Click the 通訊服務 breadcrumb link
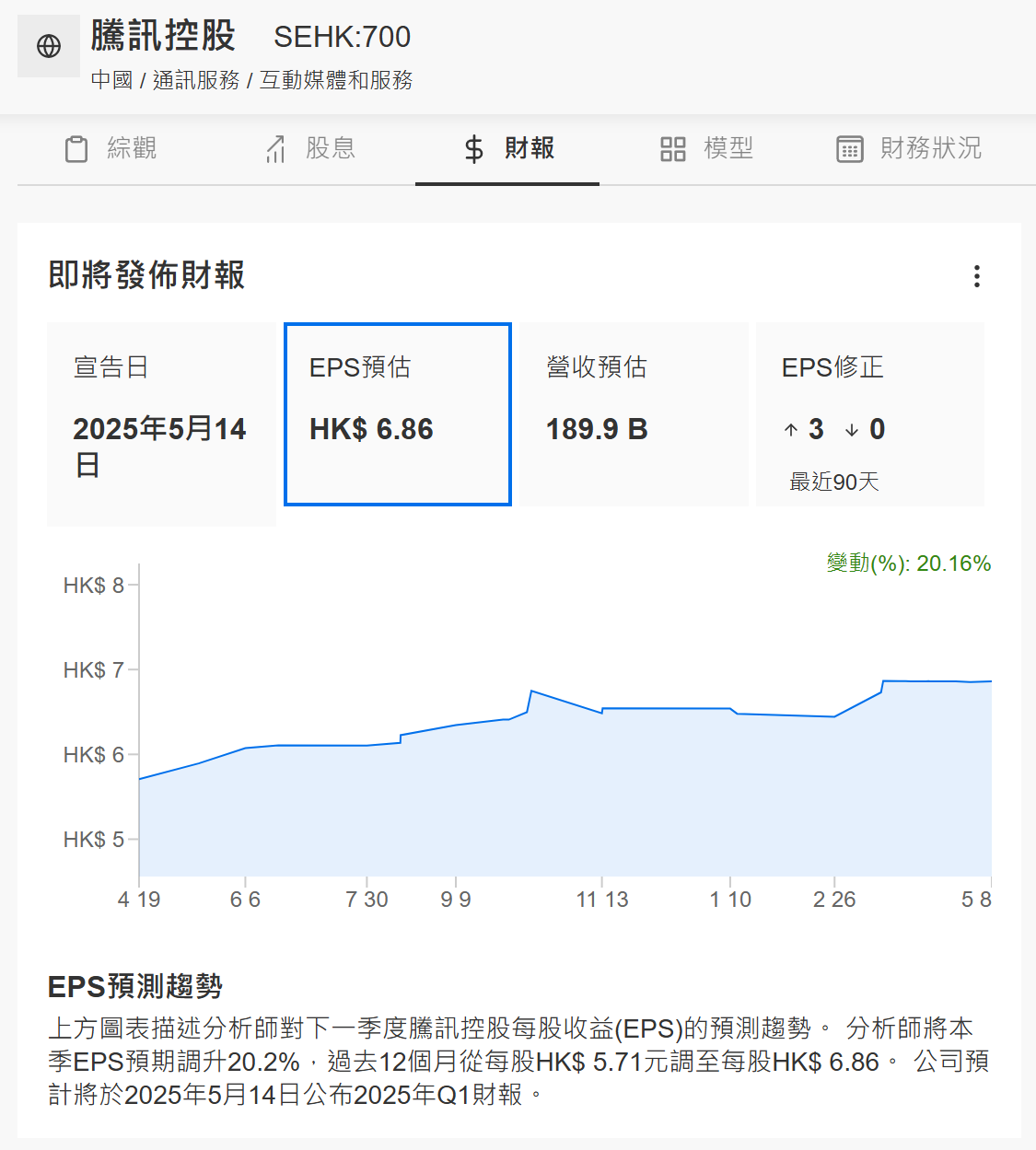 (x=196, y=81)
